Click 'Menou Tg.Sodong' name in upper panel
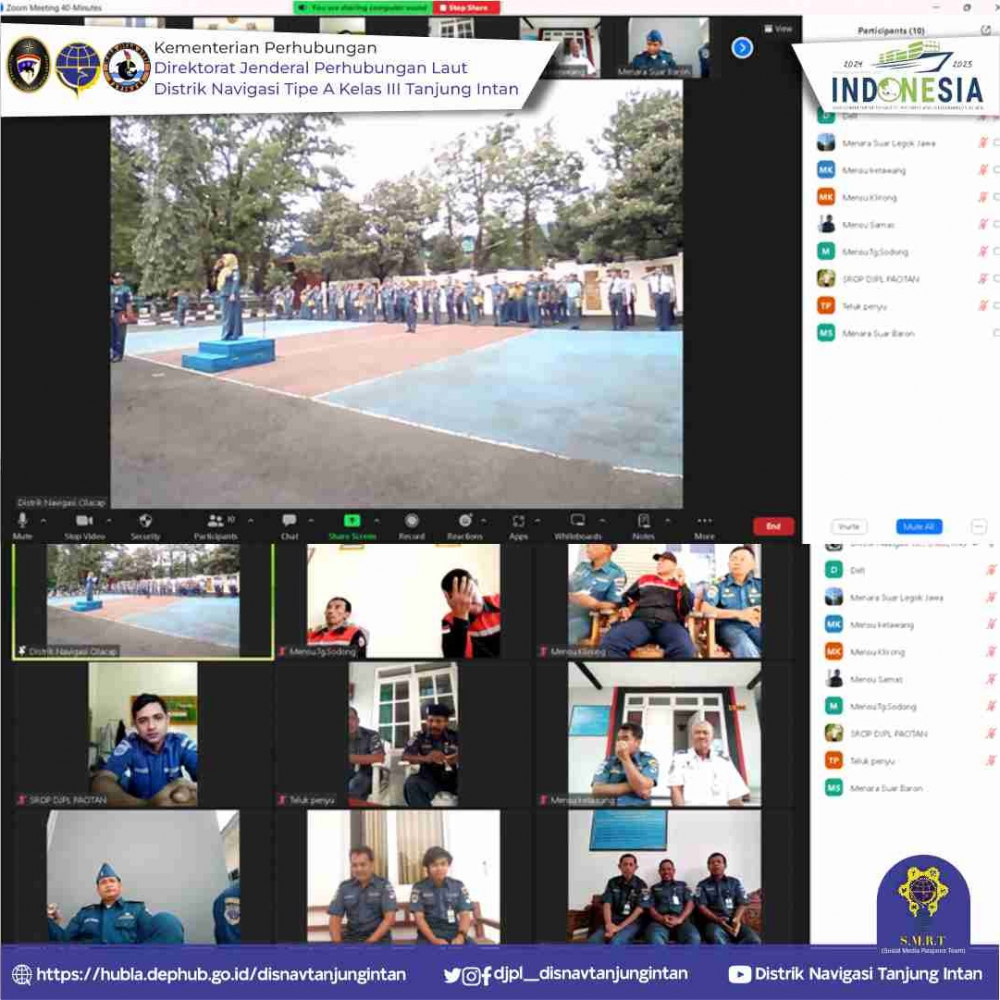The height and width of the screenshot is (1000, 1000). click(875, 252)
